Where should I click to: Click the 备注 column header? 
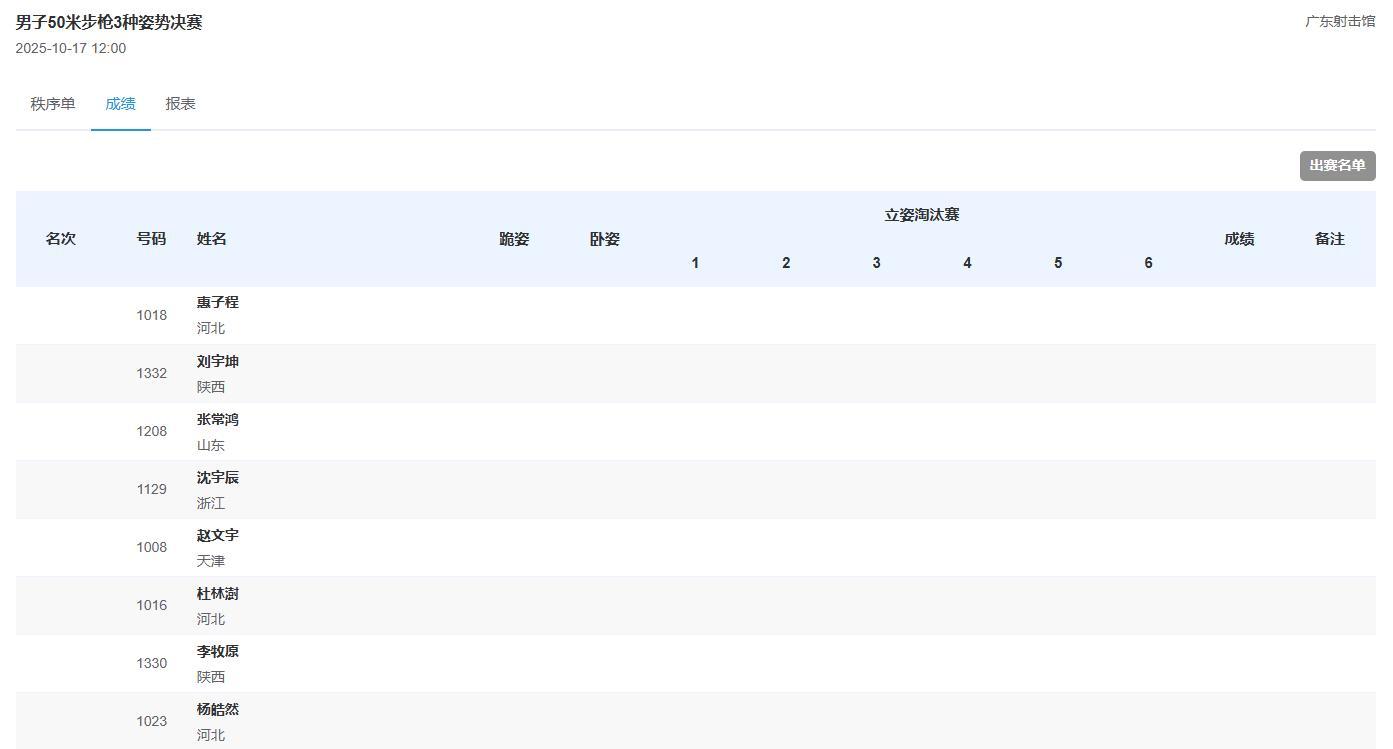pyautogui.click(x=1329, y=239)
